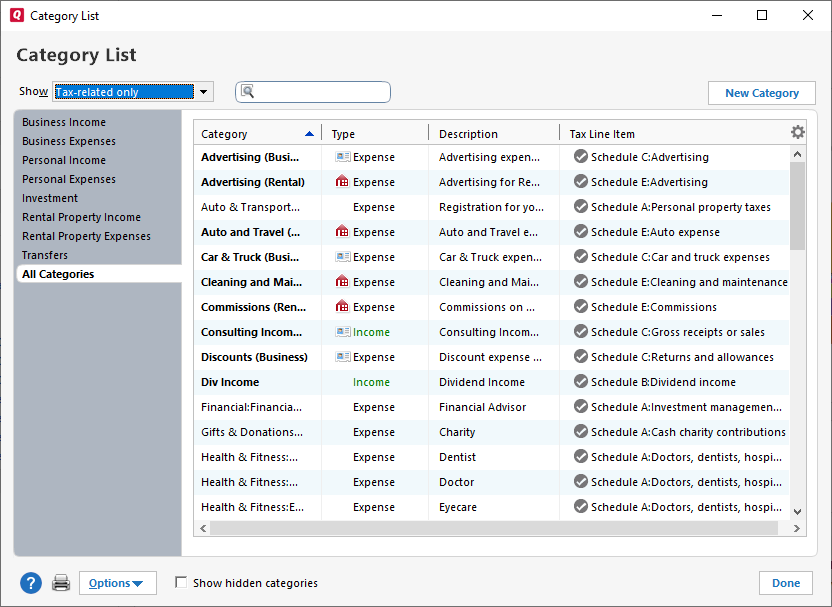The width and height of the screenshot is (832, 607).
Task: Click the Expense icon beside Car & Truck (Business)
Action: point(340,257)
